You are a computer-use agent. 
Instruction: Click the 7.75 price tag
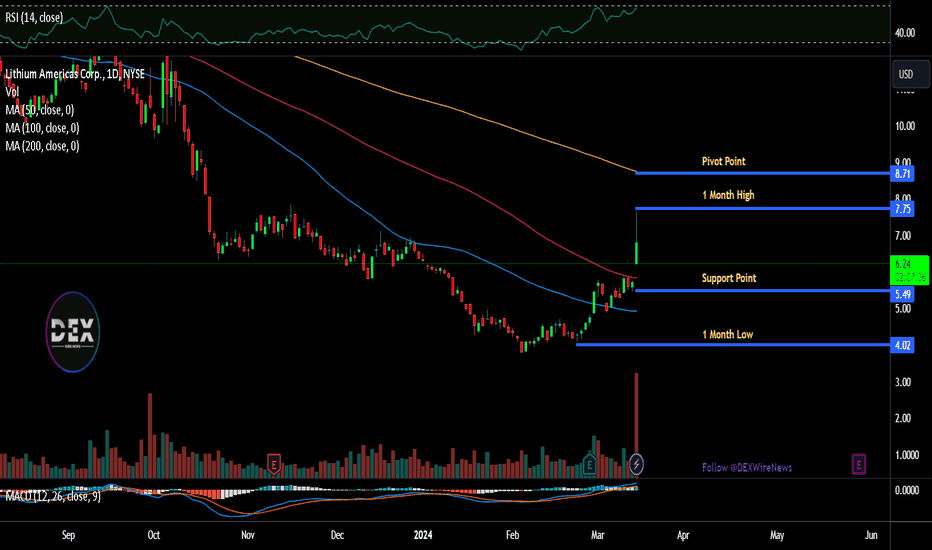(x=902, y=209)
